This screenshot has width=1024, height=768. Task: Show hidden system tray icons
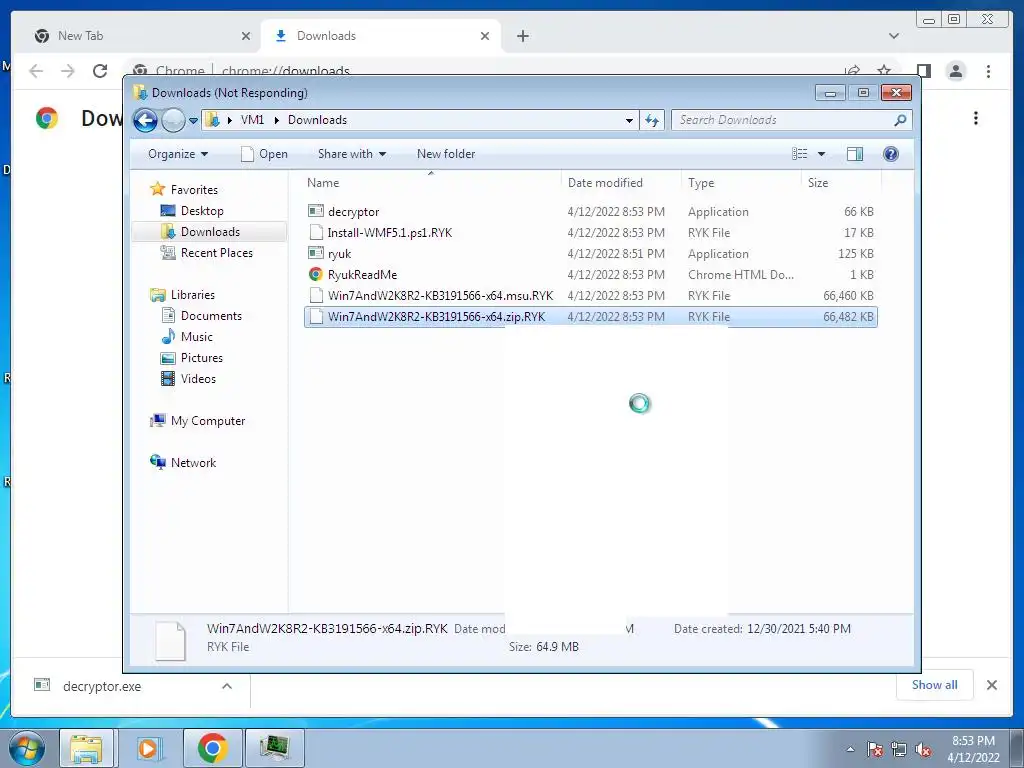850,749
